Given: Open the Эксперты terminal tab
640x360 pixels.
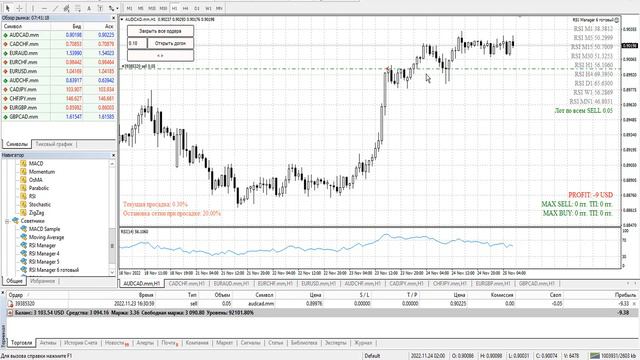Looking at the screenshot, I should [x=336, y=343].
